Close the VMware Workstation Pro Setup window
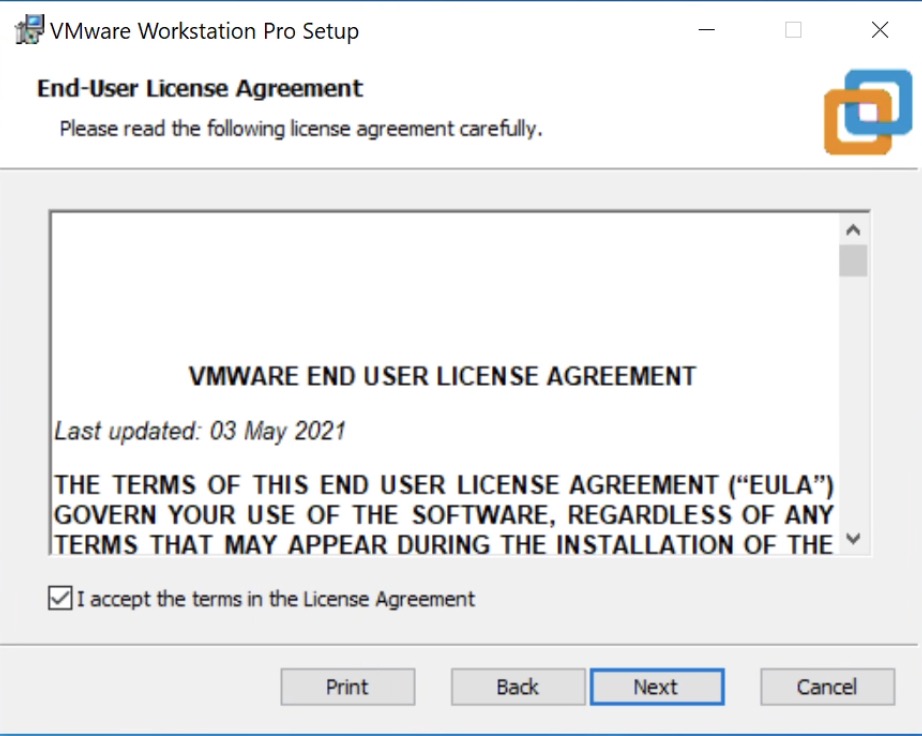The width and height of the screenshot is (922, 736). [880, 30]
